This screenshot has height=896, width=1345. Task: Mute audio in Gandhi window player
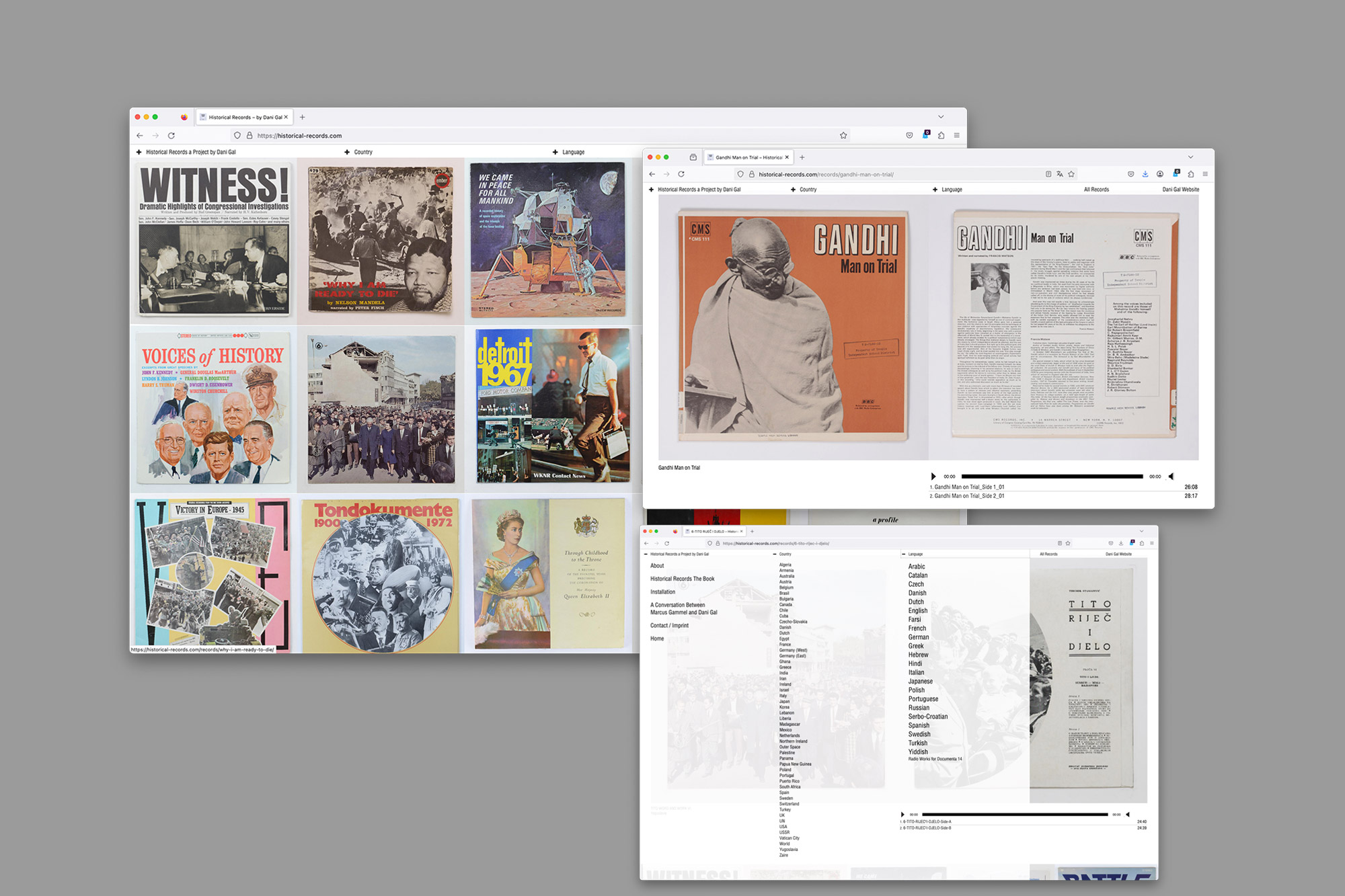(x=1171, y=477)
